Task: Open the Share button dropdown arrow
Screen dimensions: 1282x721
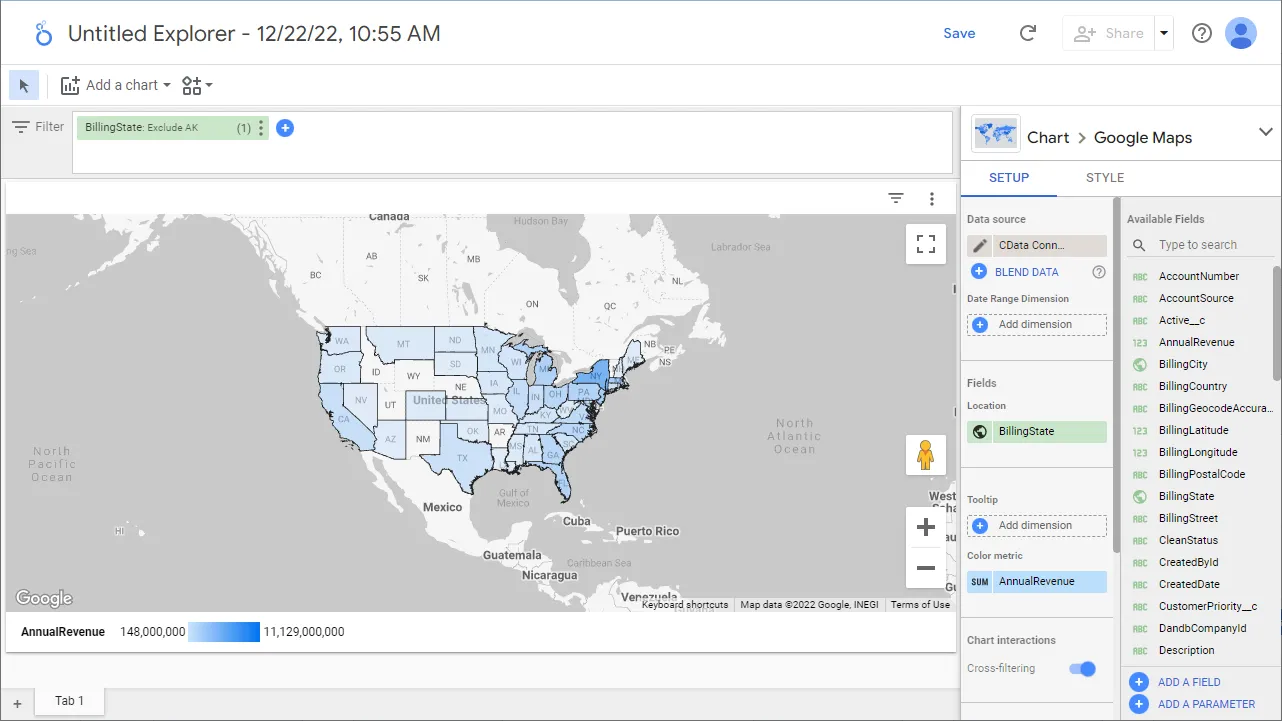Action: (1163, 32)
